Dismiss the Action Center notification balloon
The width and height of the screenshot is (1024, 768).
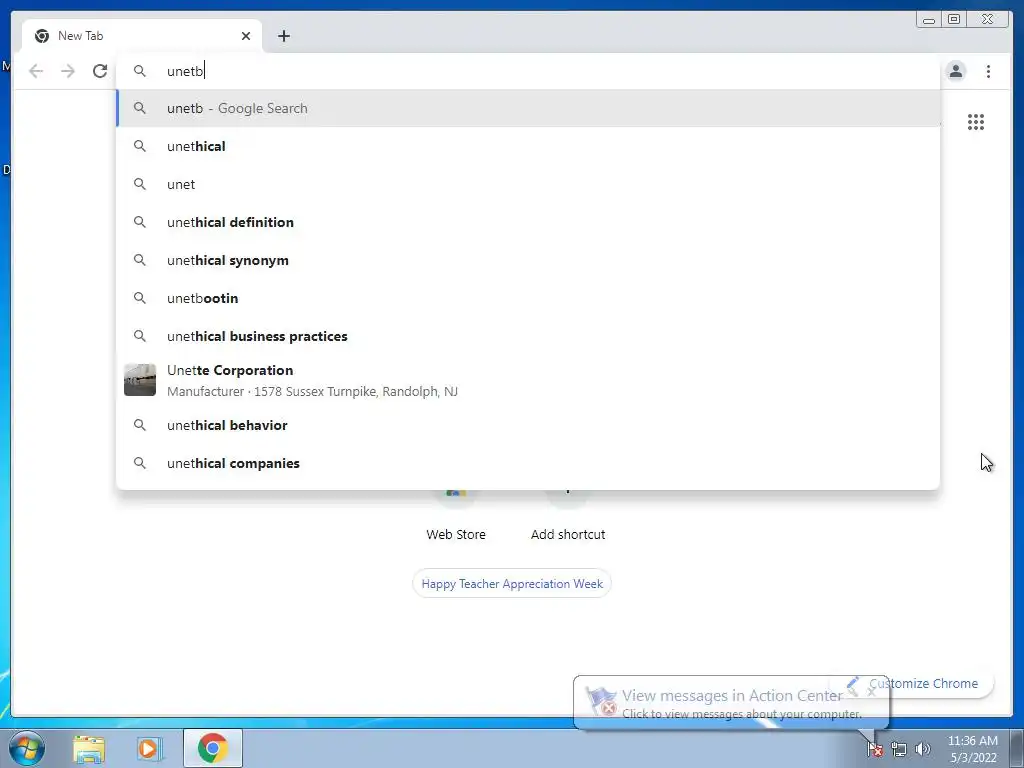coord(871,691)
